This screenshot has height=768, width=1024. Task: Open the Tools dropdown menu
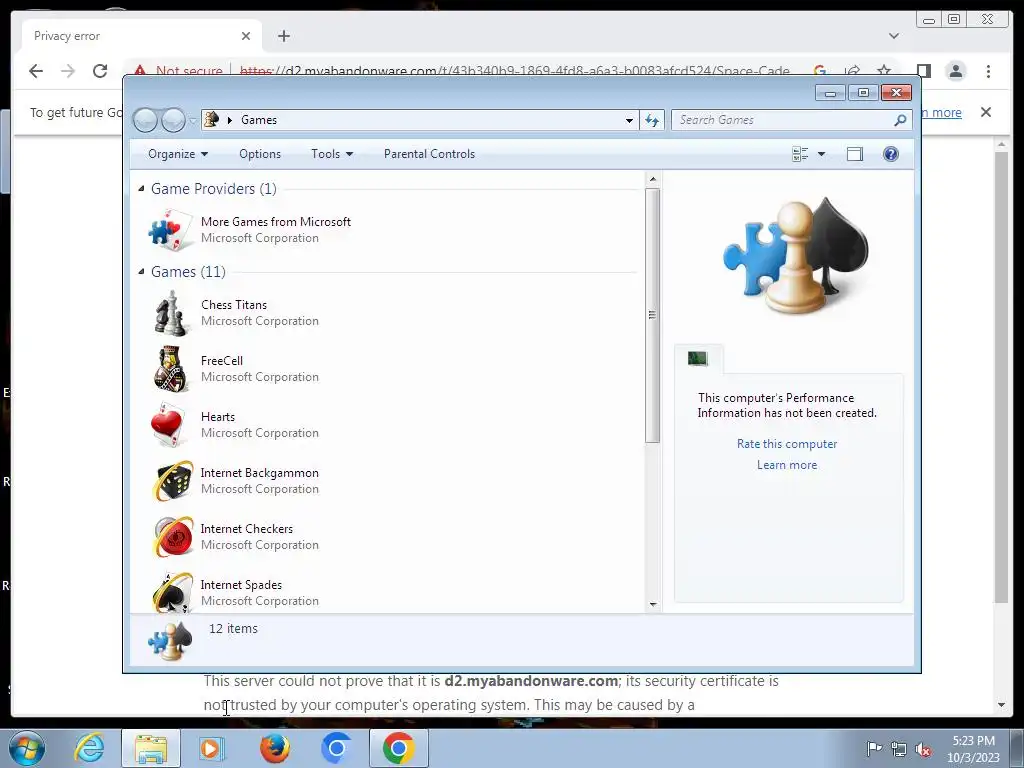332,154
